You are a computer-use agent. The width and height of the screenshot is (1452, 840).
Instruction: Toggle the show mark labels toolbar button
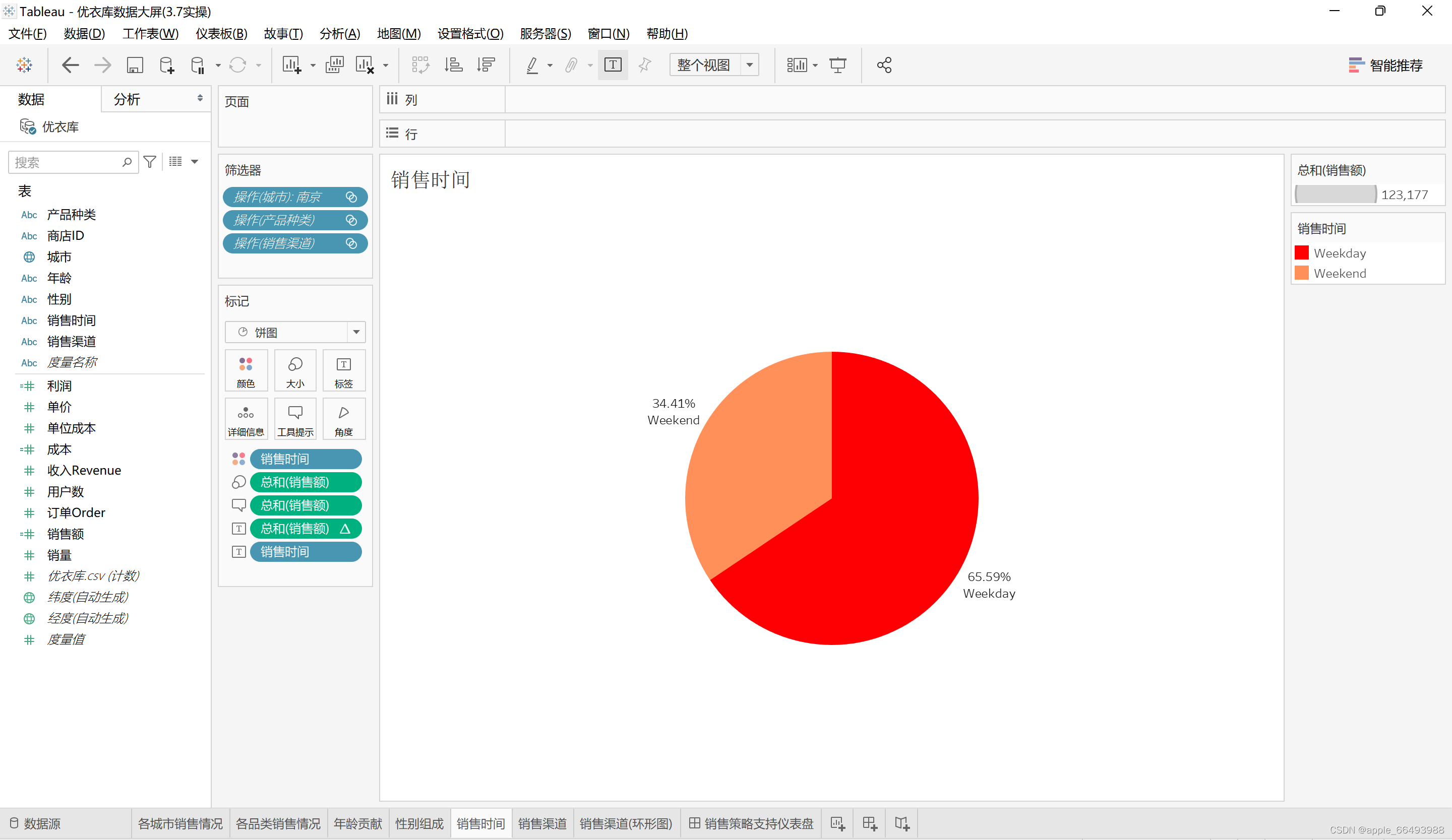(613, 65)
